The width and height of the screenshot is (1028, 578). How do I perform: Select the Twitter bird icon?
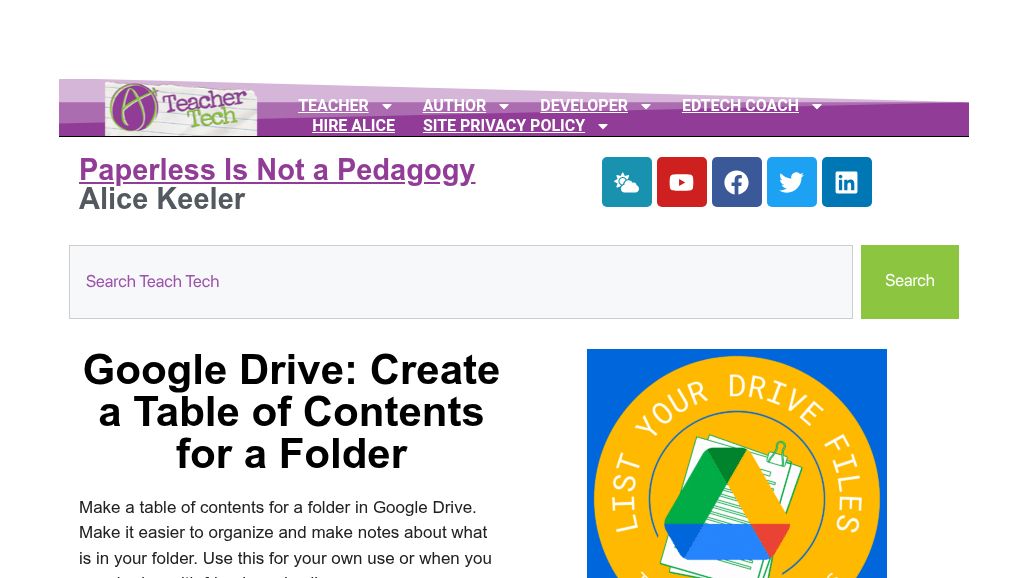791,182
